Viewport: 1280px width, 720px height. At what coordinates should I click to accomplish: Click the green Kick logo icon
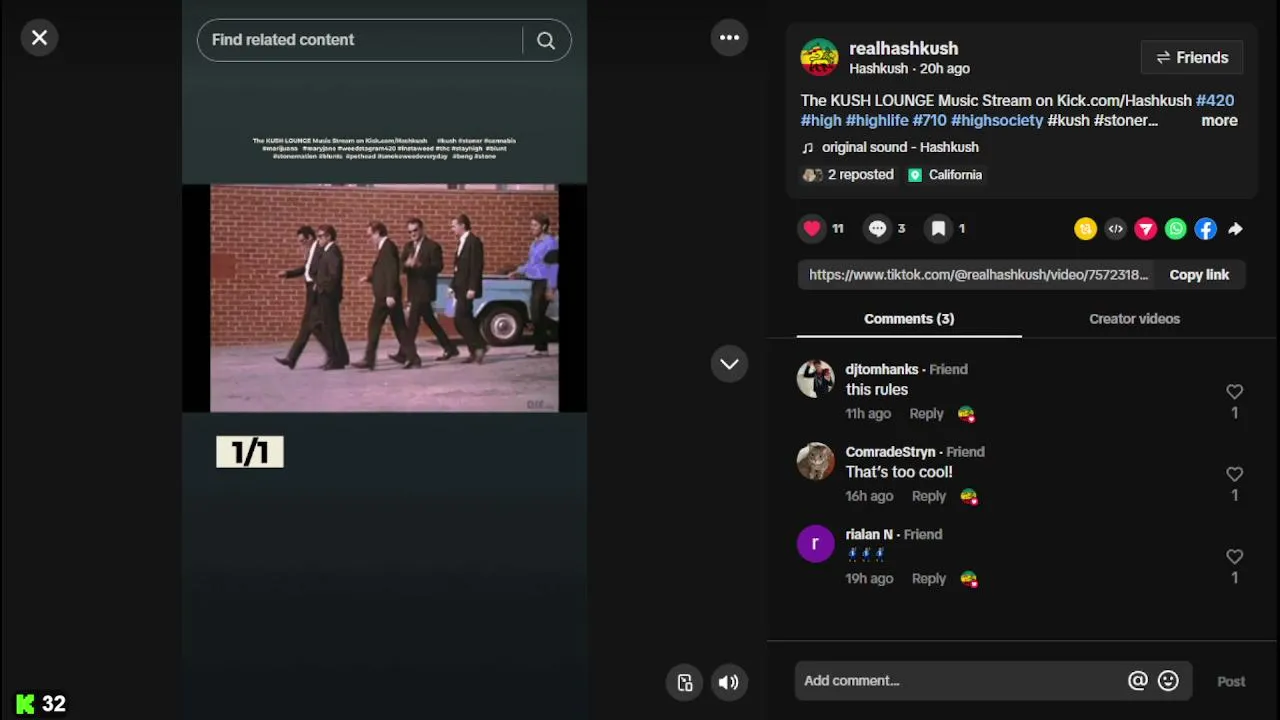pyautogui.click(x=25, y=704)
